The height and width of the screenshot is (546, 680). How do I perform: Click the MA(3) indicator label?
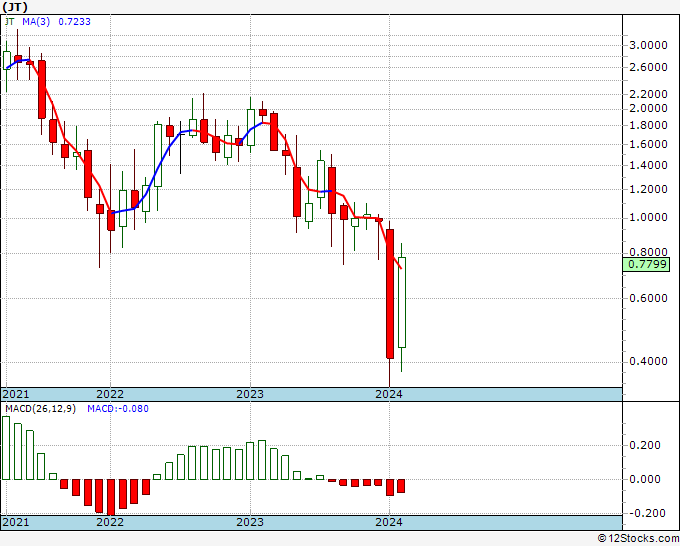click(x=36, y=21)
